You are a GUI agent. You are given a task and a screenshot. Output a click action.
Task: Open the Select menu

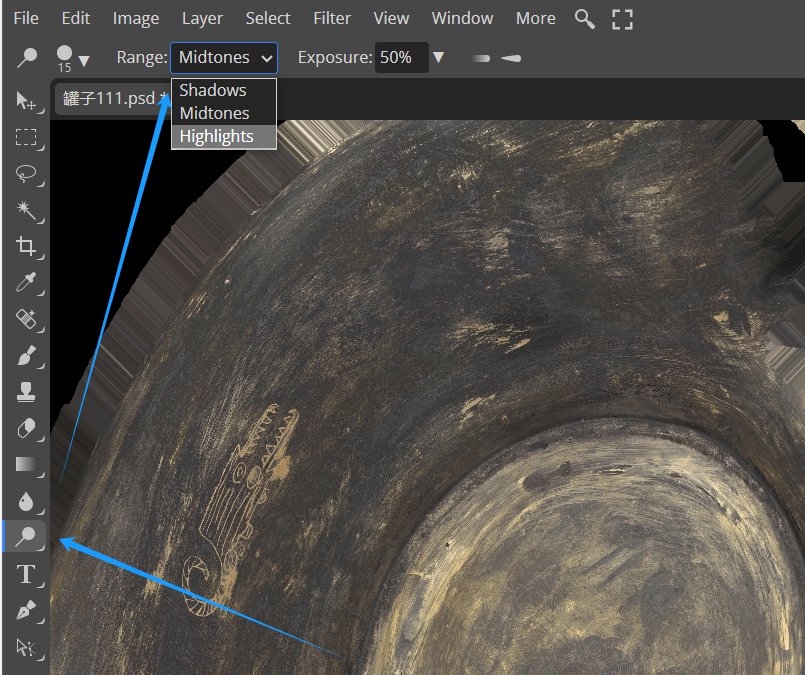click(267, 18)
